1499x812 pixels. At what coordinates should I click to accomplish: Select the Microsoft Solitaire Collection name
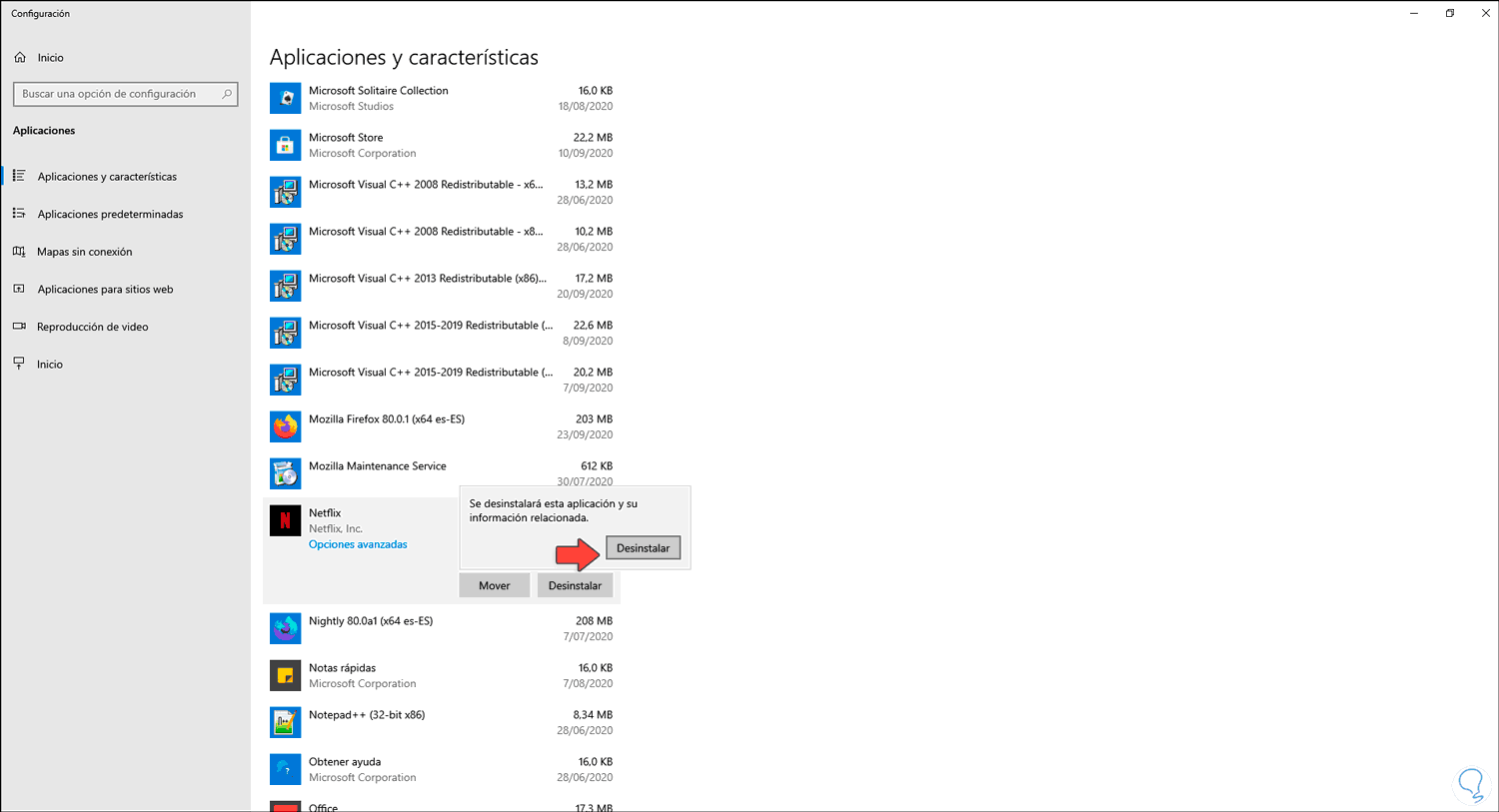[x=378, y=91]
